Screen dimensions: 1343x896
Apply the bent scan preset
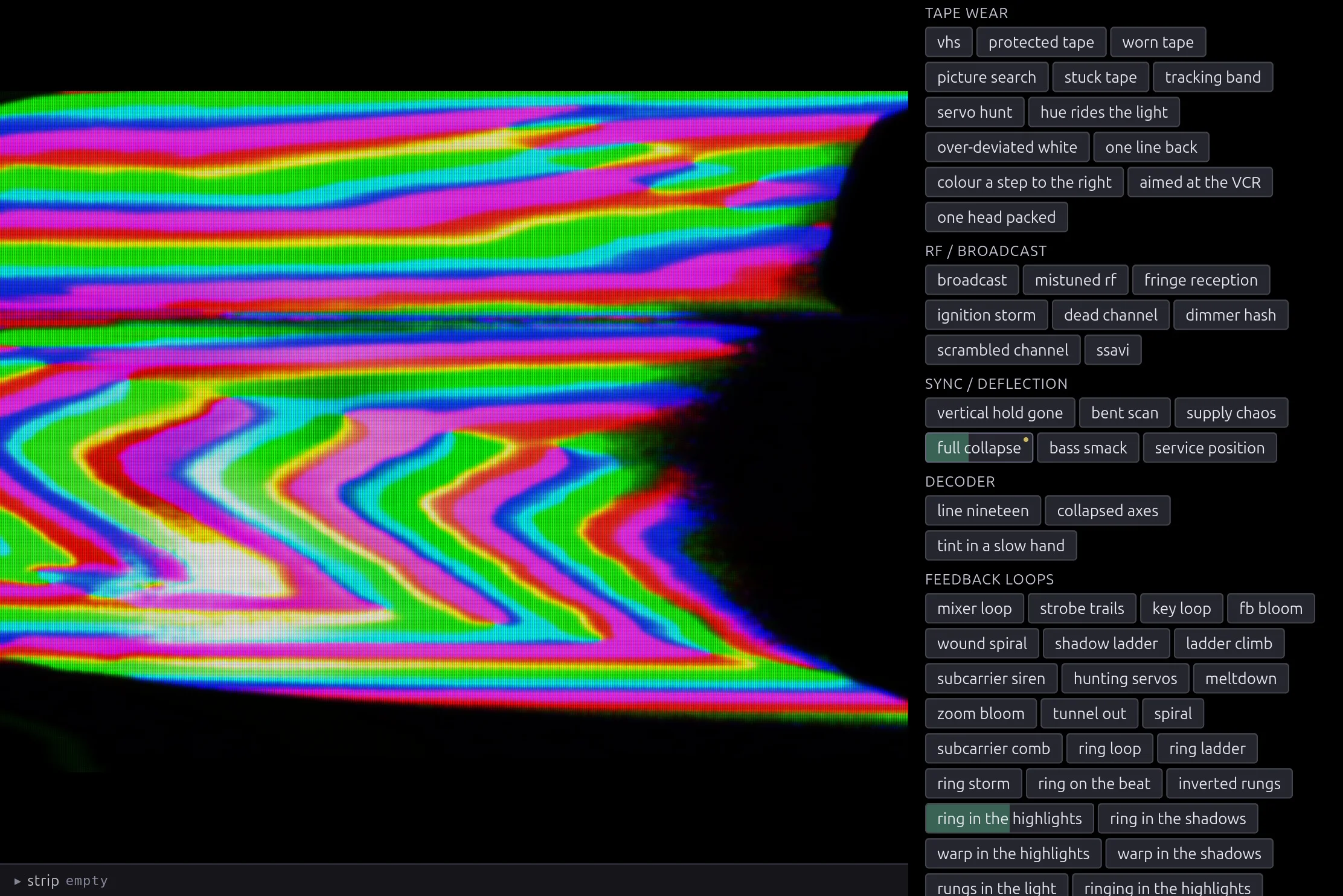coord(1124,413)
